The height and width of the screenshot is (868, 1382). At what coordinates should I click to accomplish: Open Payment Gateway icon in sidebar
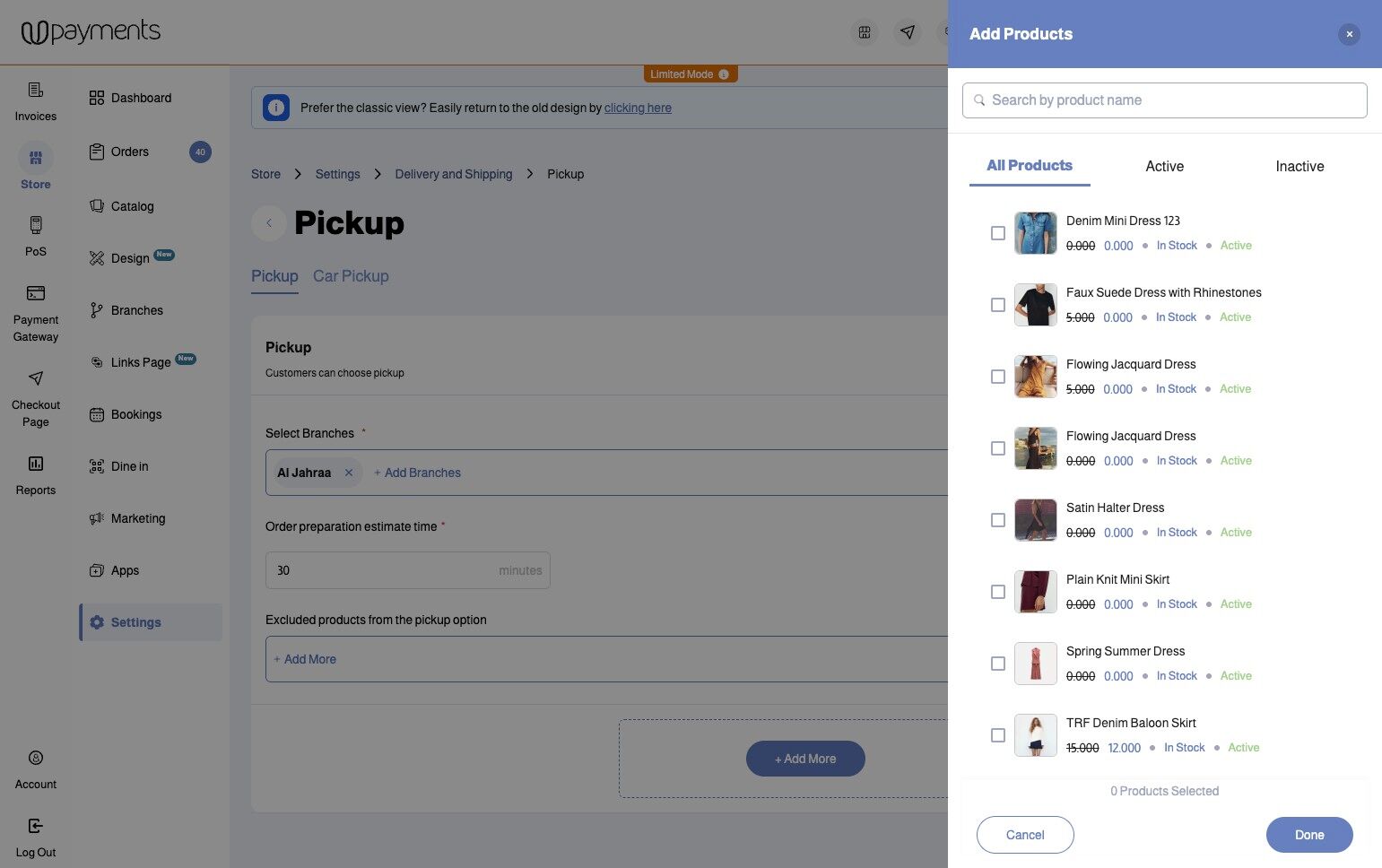point(36,293)
